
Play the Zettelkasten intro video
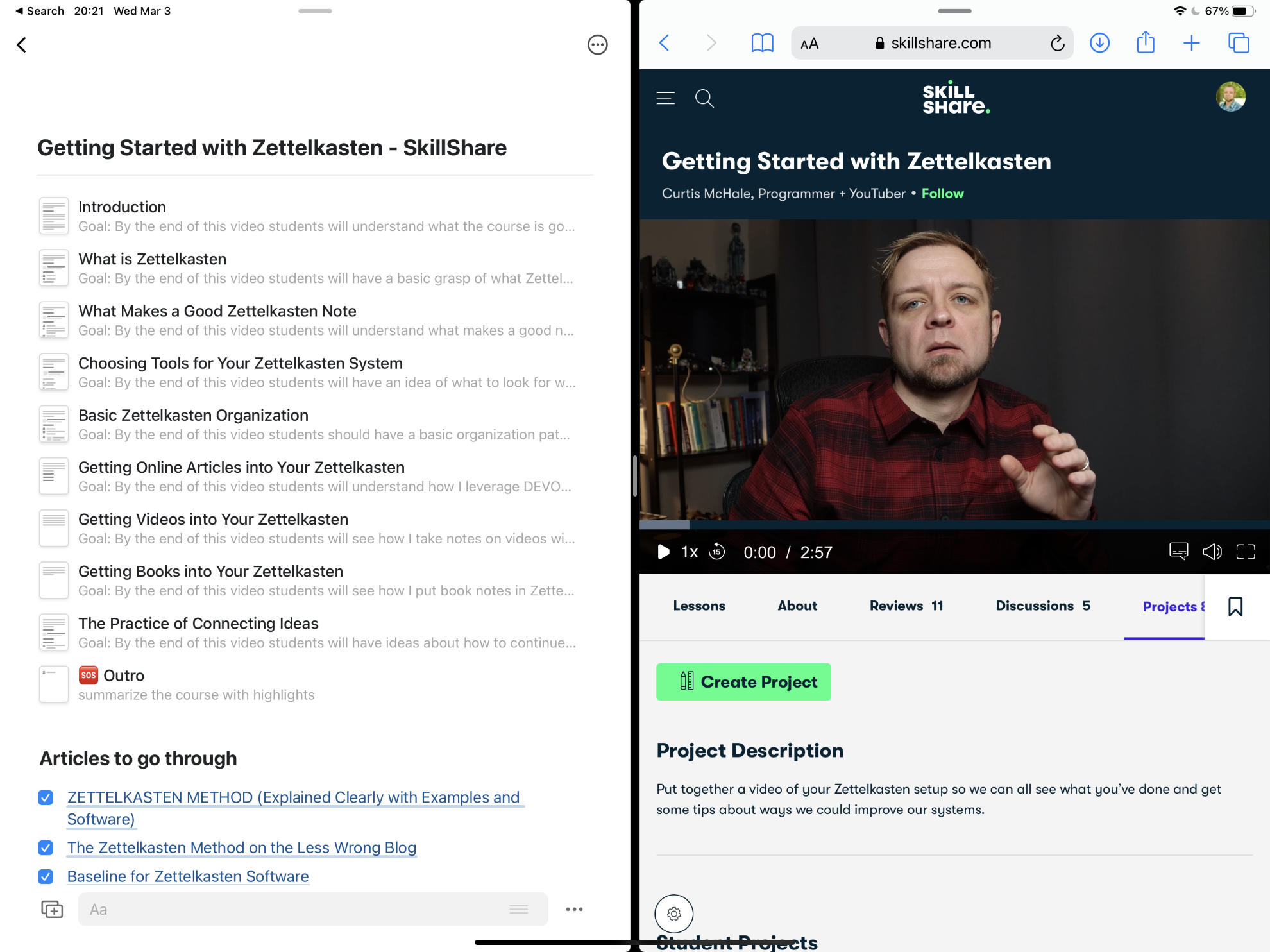click(x=664, y=552)
